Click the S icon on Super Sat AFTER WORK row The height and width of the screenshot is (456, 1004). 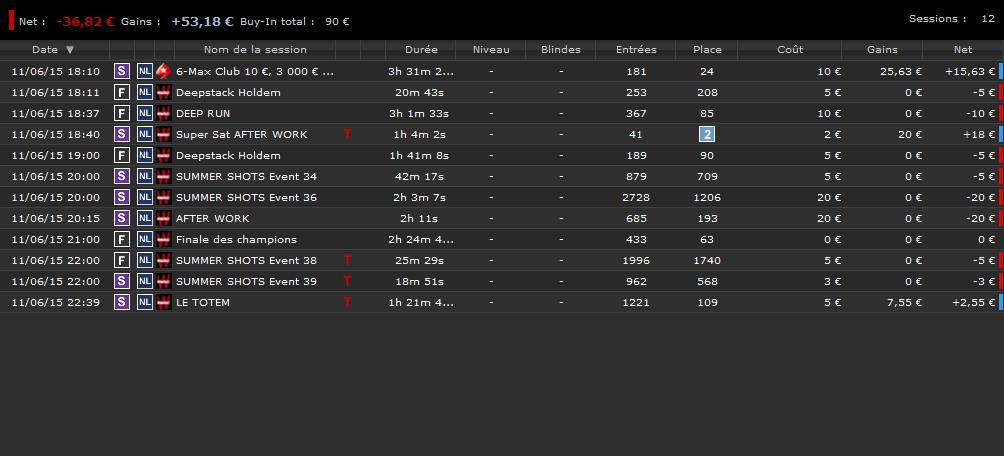tap(122, 134)
